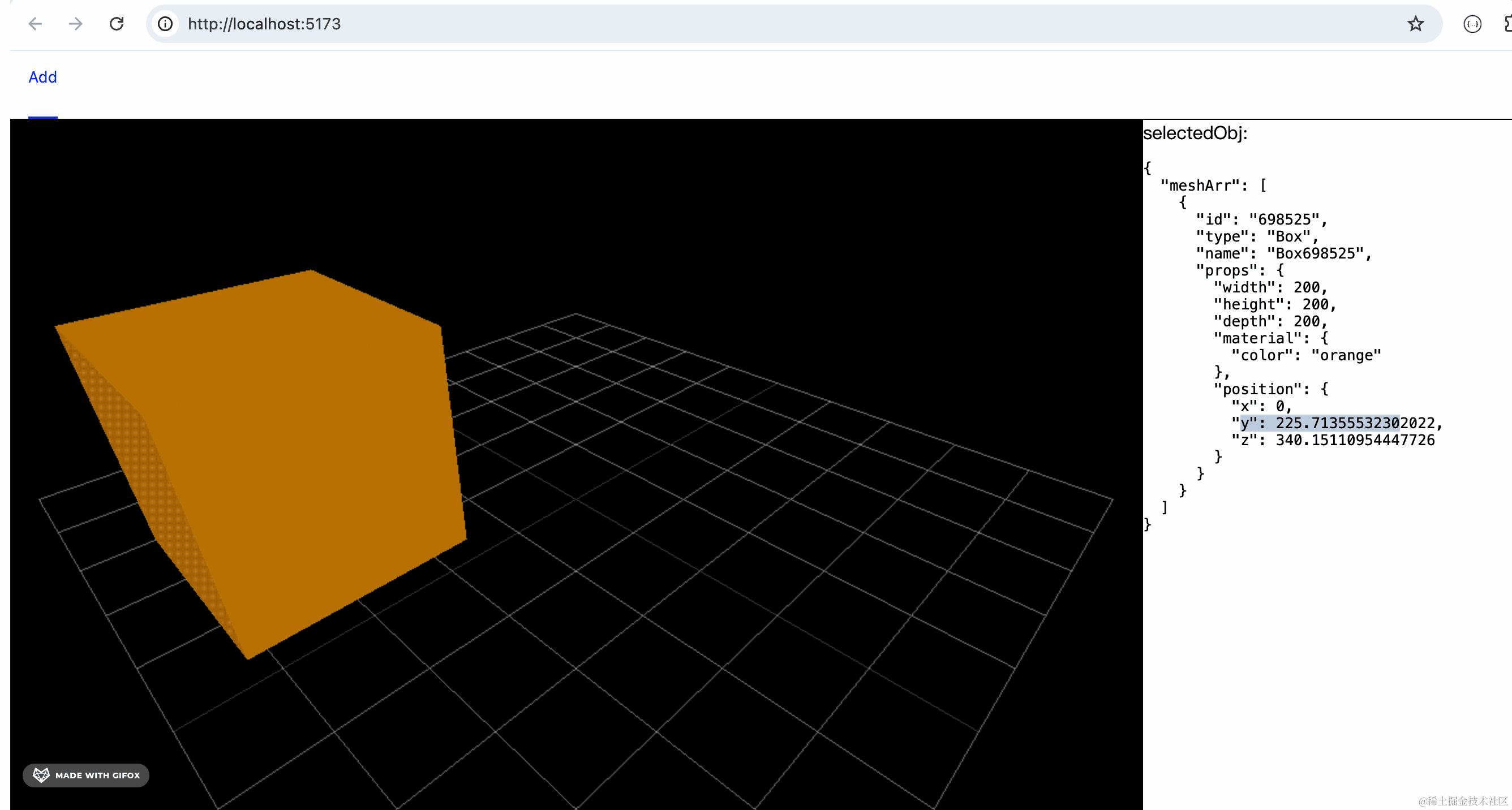Click the localhost:5173 address field
The height and width of the screenshot is (810, 1512).
(793, 23)
